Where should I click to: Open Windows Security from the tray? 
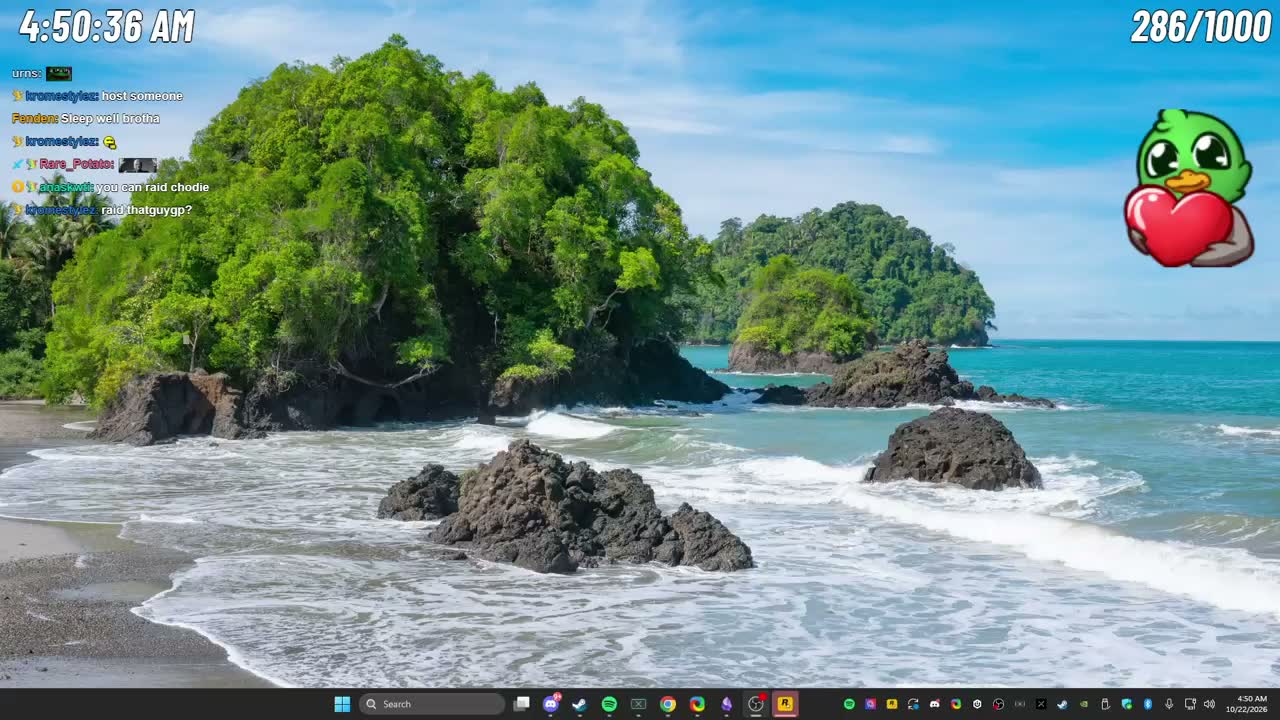coord(1126,704)
